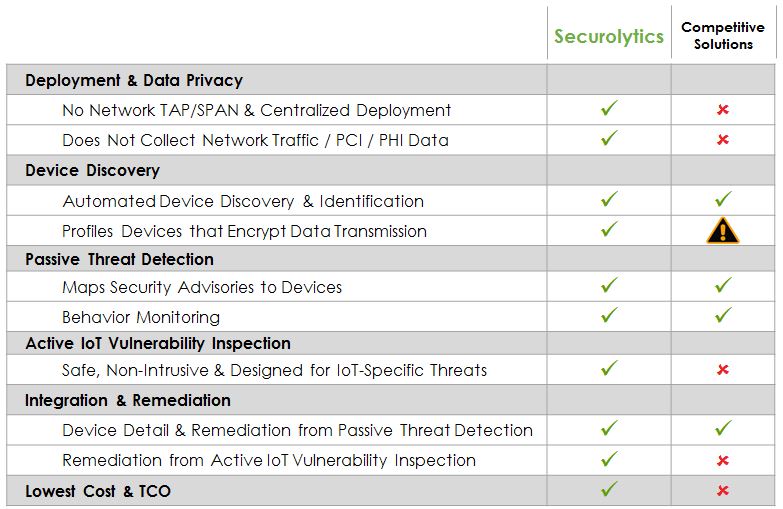Image resolution: width=783 pixels, height=509 pixels.
Task: Click Competitive checkmark for Automated Device Discovery
Action: tap(723, 200)
